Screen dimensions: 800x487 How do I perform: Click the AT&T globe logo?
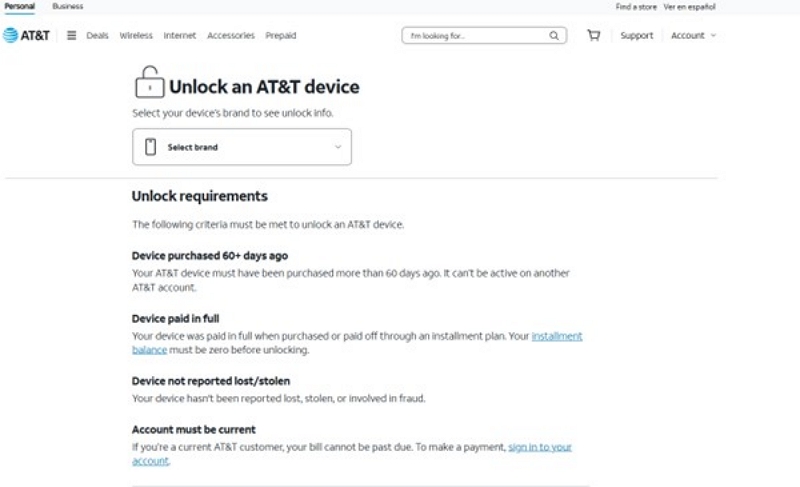coord(10,36)
